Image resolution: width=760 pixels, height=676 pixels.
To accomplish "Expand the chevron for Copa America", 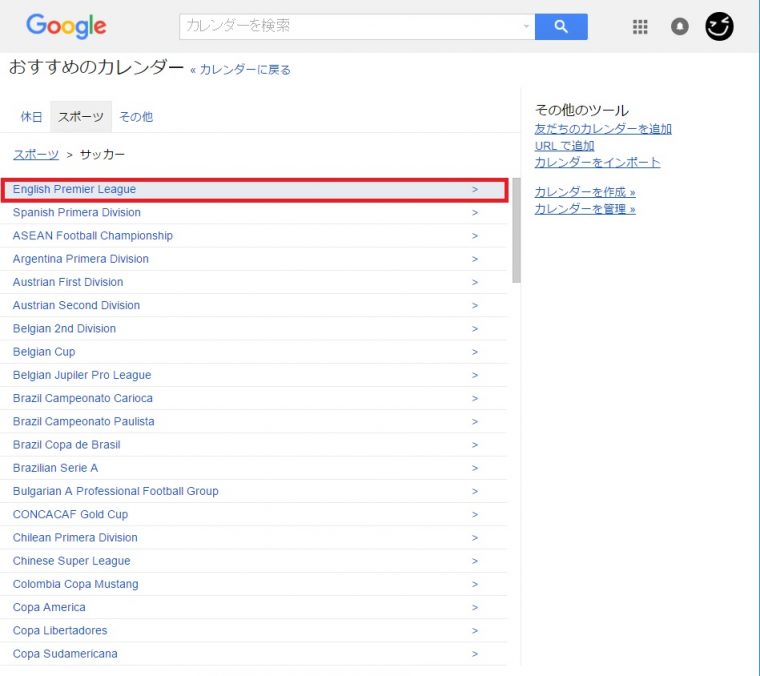I will click(x=475, y=608).
